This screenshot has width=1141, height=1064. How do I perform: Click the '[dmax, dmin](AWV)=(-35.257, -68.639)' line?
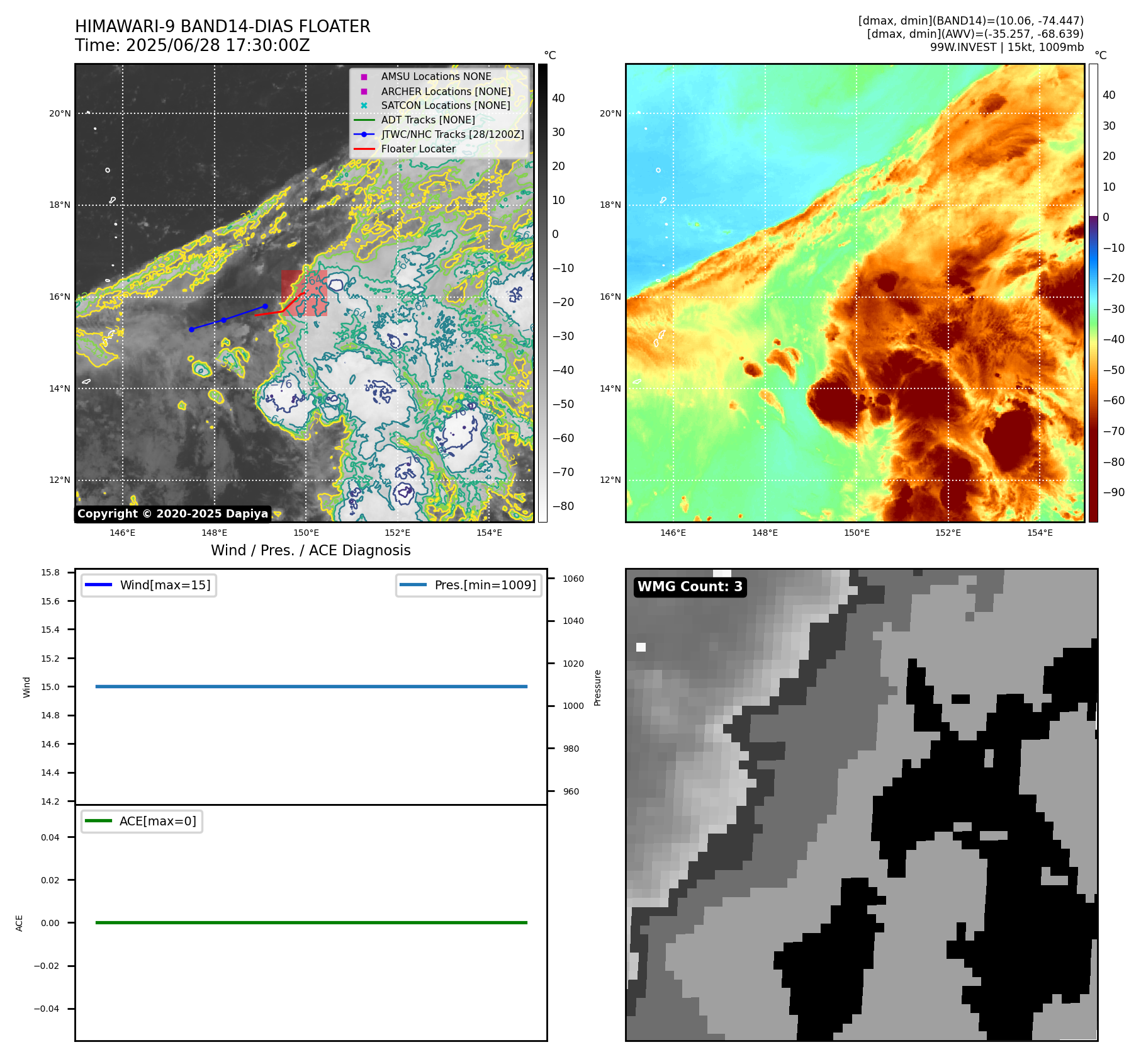click(975, 34)
